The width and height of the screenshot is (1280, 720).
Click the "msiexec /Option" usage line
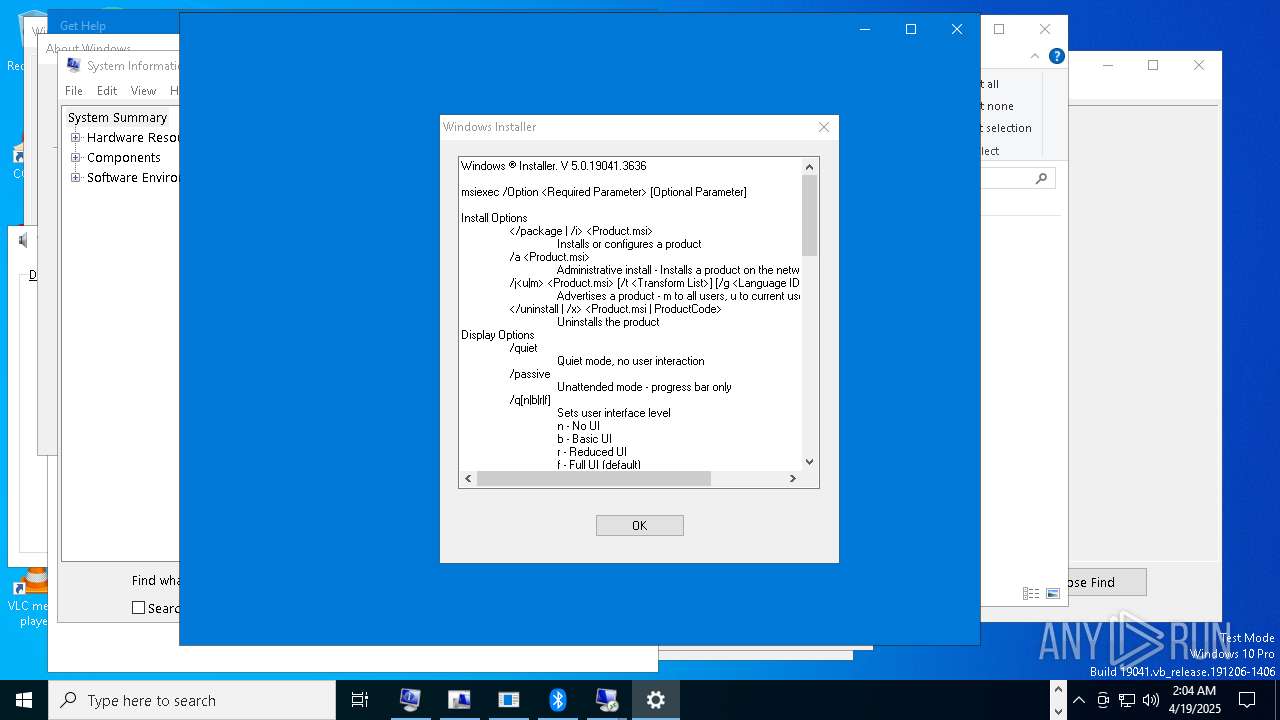[604, 192]
